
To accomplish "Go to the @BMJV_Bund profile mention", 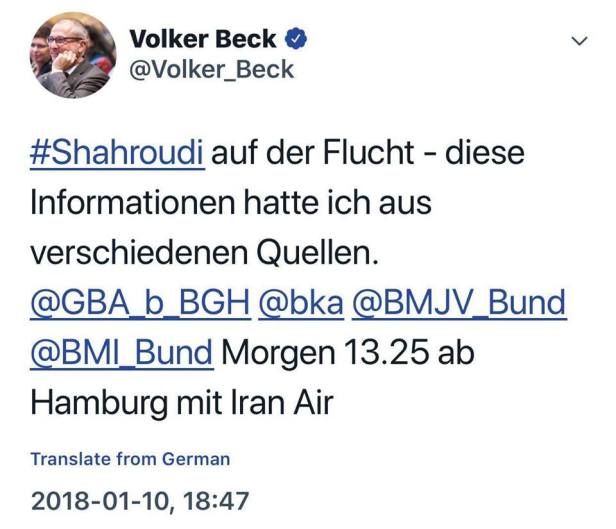I will click(x=456, y=301).
